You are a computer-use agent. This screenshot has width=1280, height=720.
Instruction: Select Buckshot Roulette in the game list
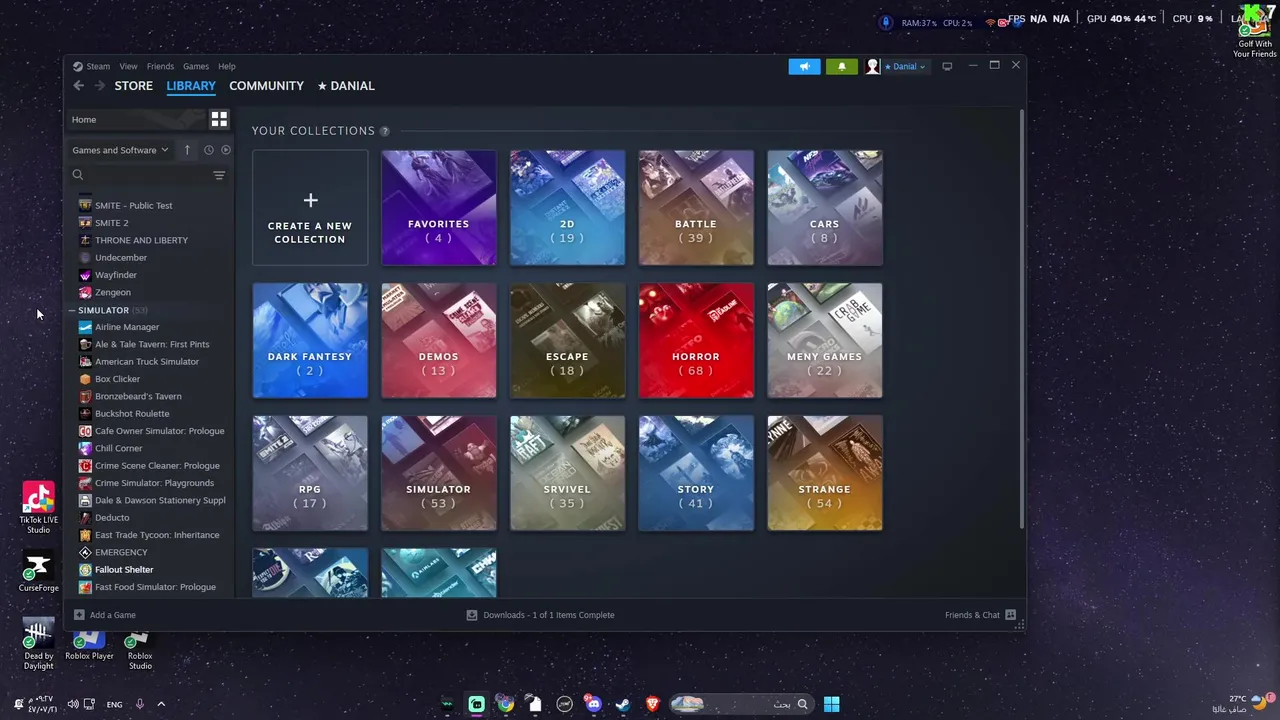132,414
